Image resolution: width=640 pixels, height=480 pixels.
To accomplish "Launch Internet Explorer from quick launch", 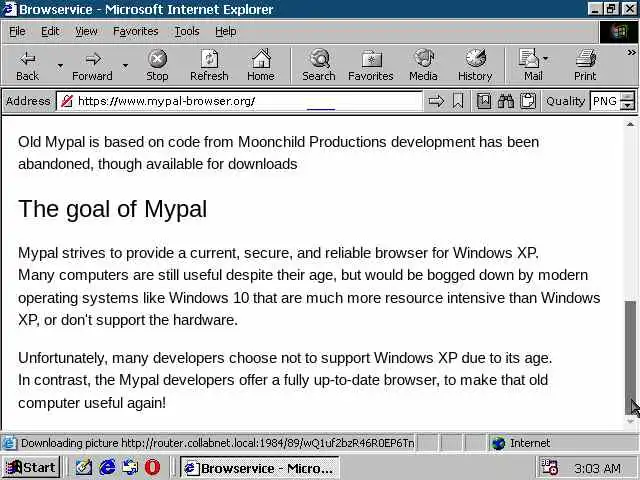I will pyautogui.click(x=107, y=467).
